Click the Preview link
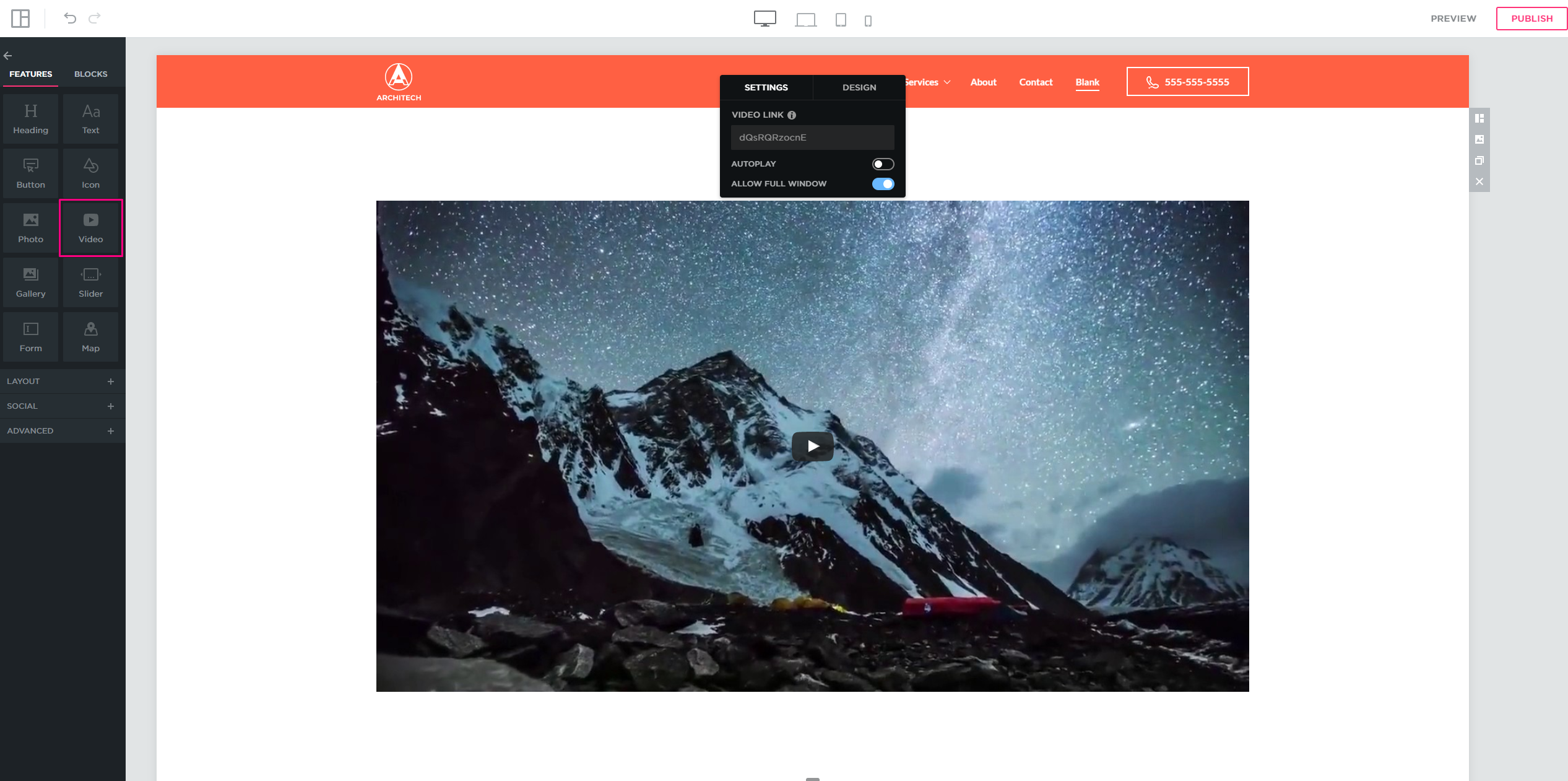 1453,19
